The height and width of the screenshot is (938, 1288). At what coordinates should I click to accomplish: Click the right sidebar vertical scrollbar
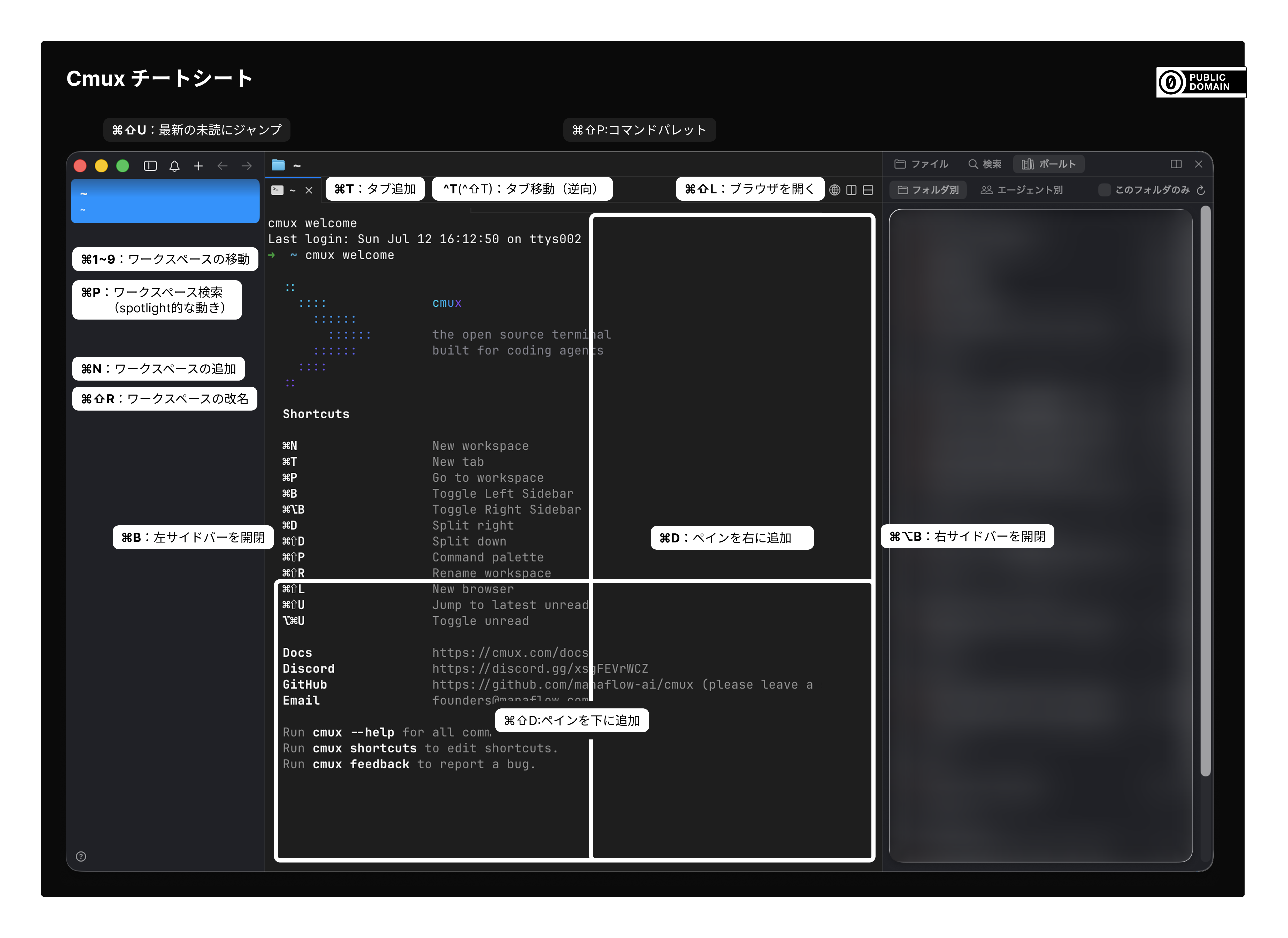pos(1206,491)
